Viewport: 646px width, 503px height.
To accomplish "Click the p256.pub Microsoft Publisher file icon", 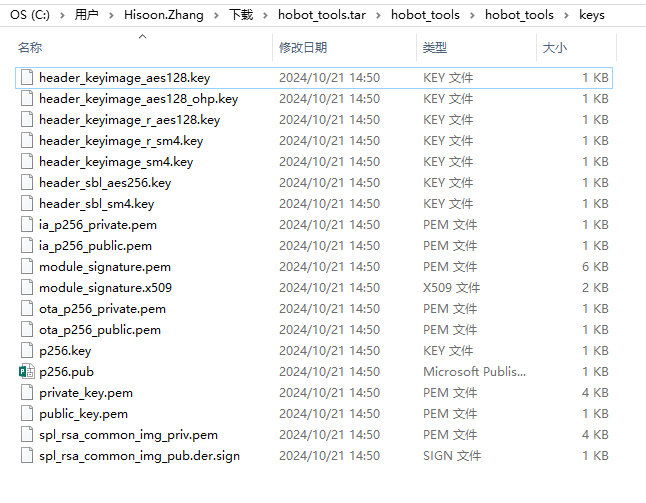I will pyautogui.click(x=26, y=372).
